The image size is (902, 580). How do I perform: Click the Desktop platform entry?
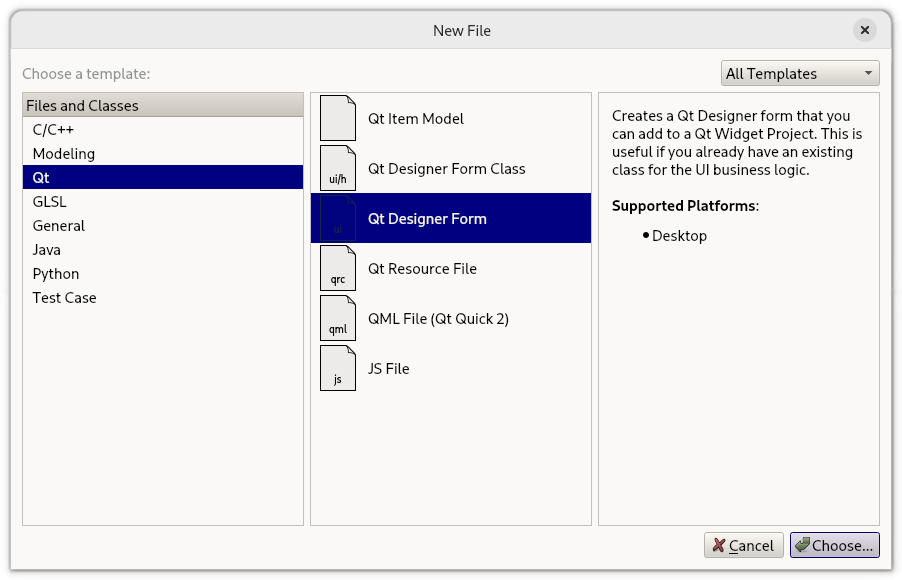click(x=679, y=236)
